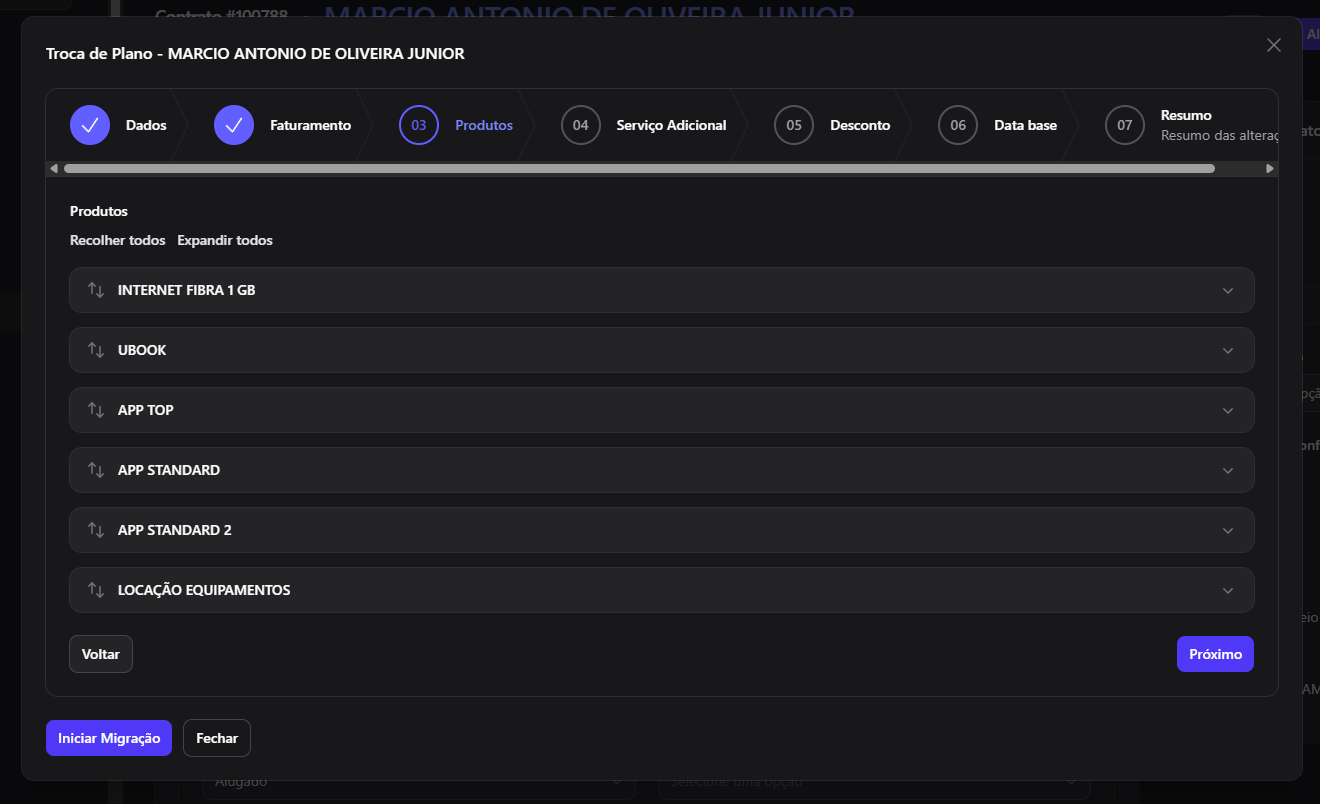This screenshot has height=804, width=1320.
Task: Open the Desconto step
Action: pyautogui.click(x=832, y=125)
